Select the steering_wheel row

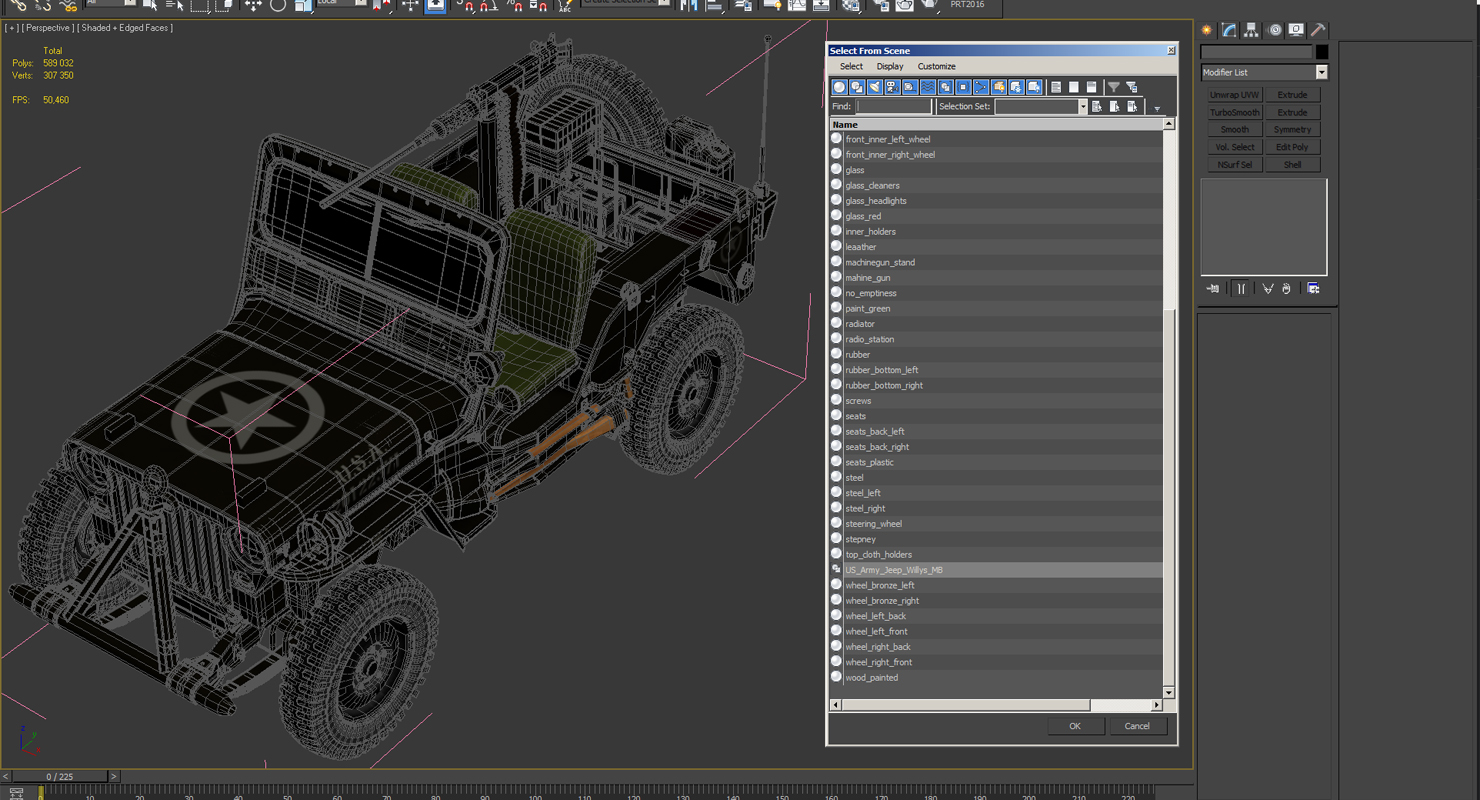pos(996,523)
